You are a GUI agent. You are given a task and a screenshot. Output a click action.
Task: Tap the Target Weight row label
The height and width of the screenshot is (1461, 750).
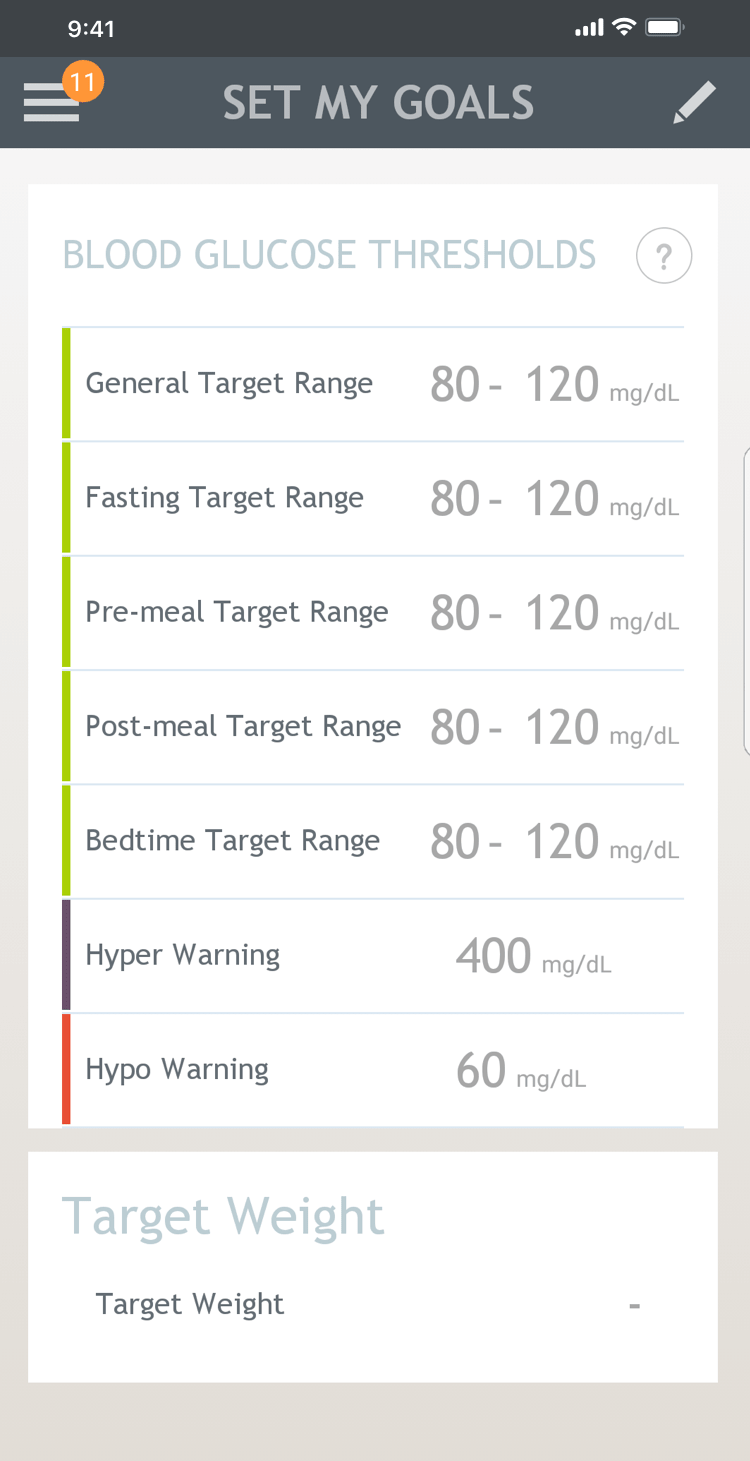point(190,1304)
